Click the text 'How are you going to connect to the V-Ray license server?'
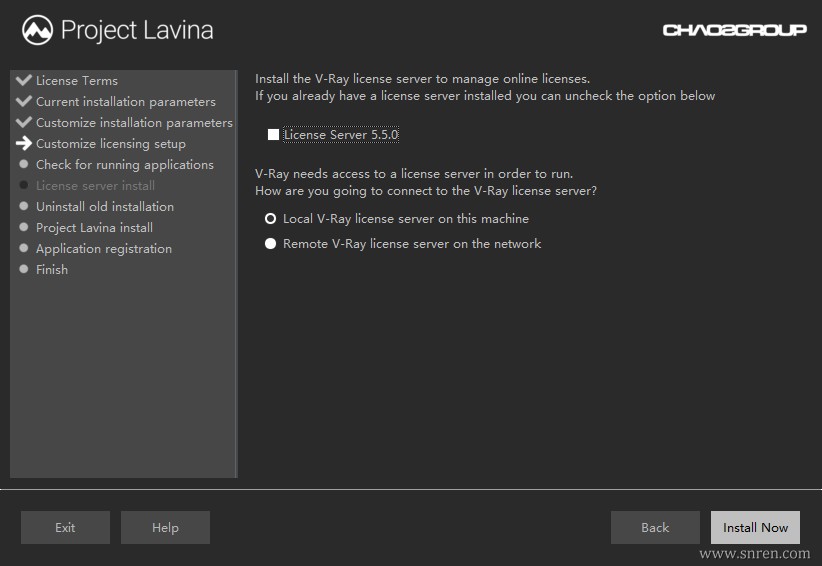822x566 pixels. 426,191
